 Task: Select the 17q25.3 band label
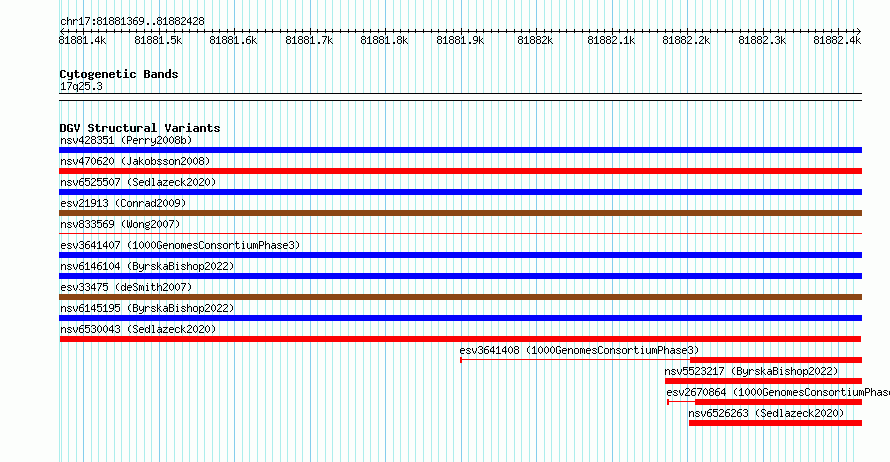81,86
